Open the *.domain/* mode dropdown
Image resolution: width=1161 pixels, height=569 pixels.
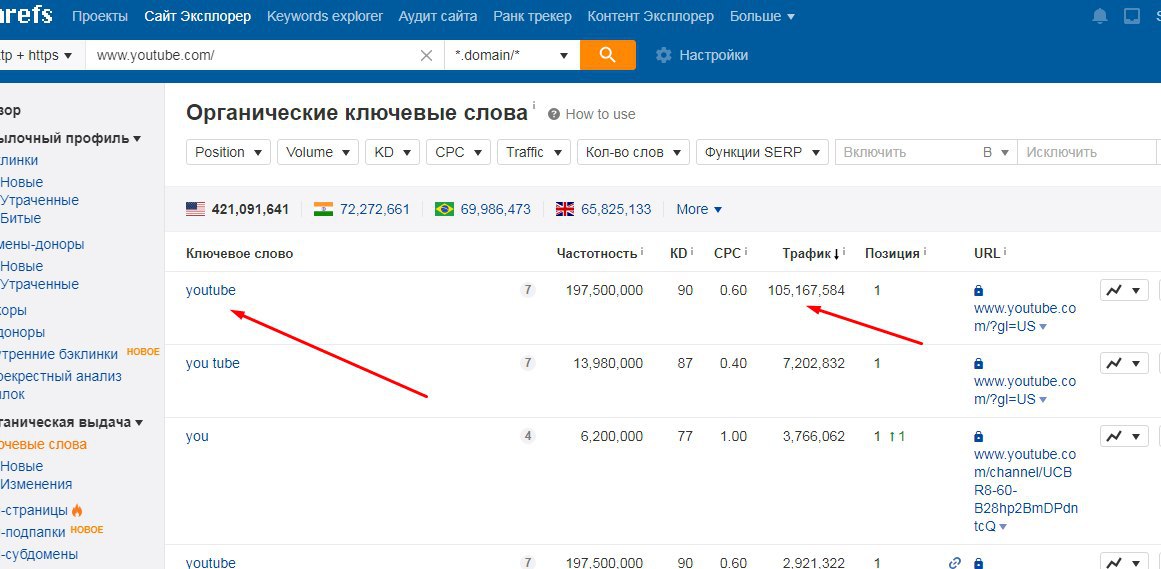coord(512,55)
